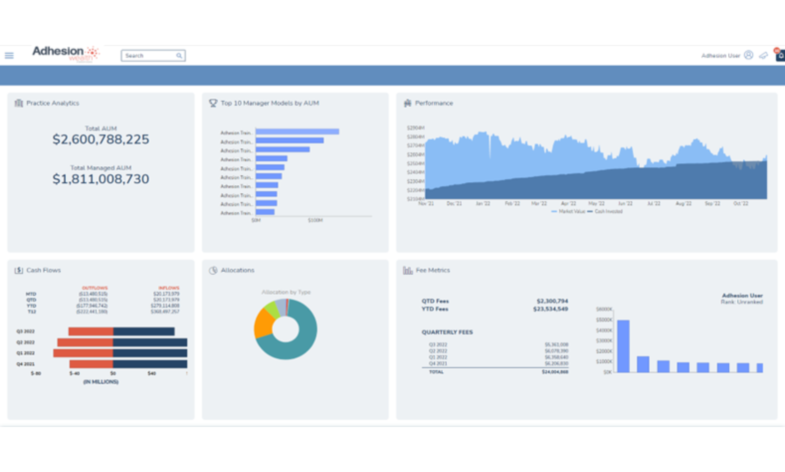
Task: Click the search magnifier icon
Action: tap(180, 56)
